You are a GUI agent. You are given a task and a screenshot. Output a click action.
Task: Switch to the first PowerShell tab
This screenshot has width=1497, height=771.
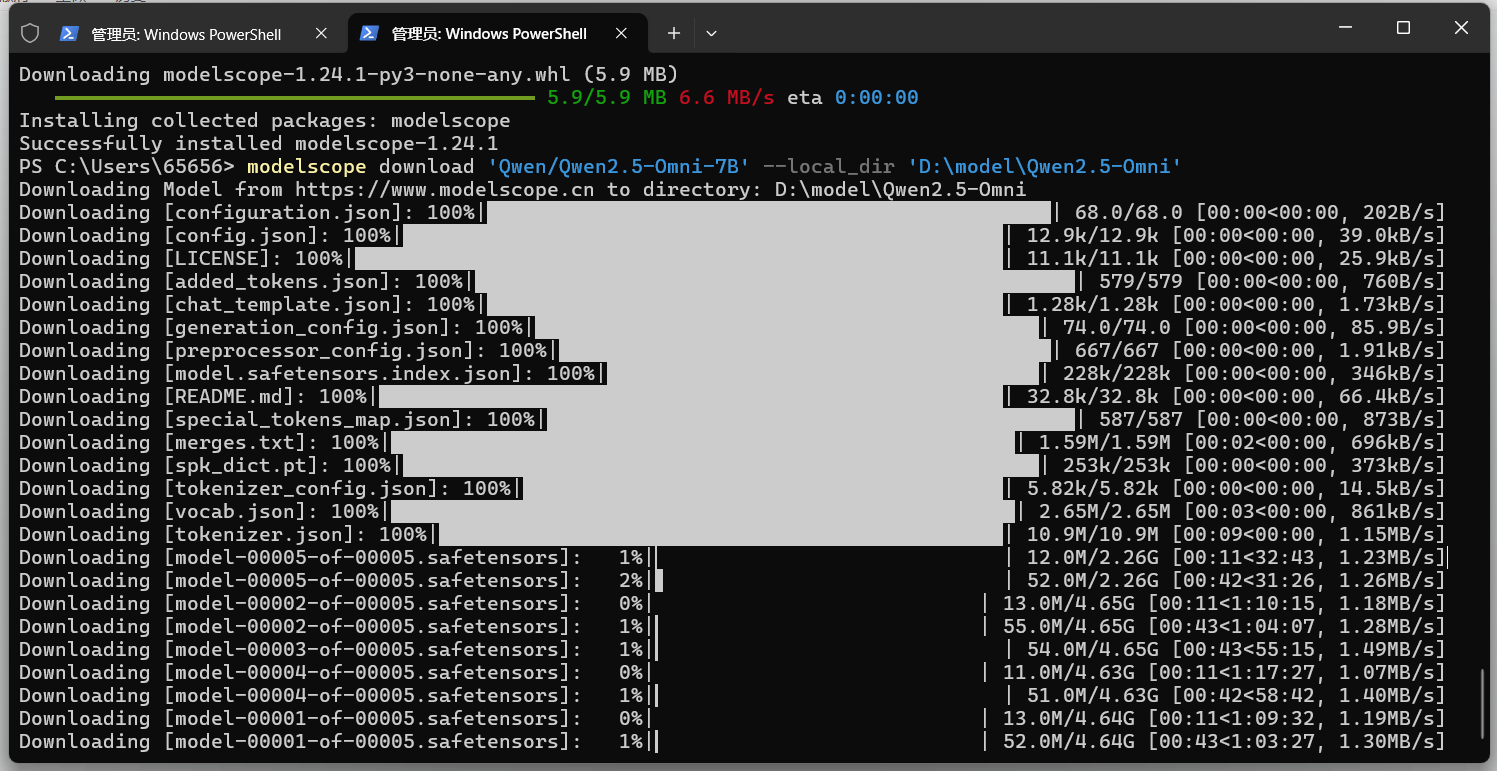[x=195, y=33]
